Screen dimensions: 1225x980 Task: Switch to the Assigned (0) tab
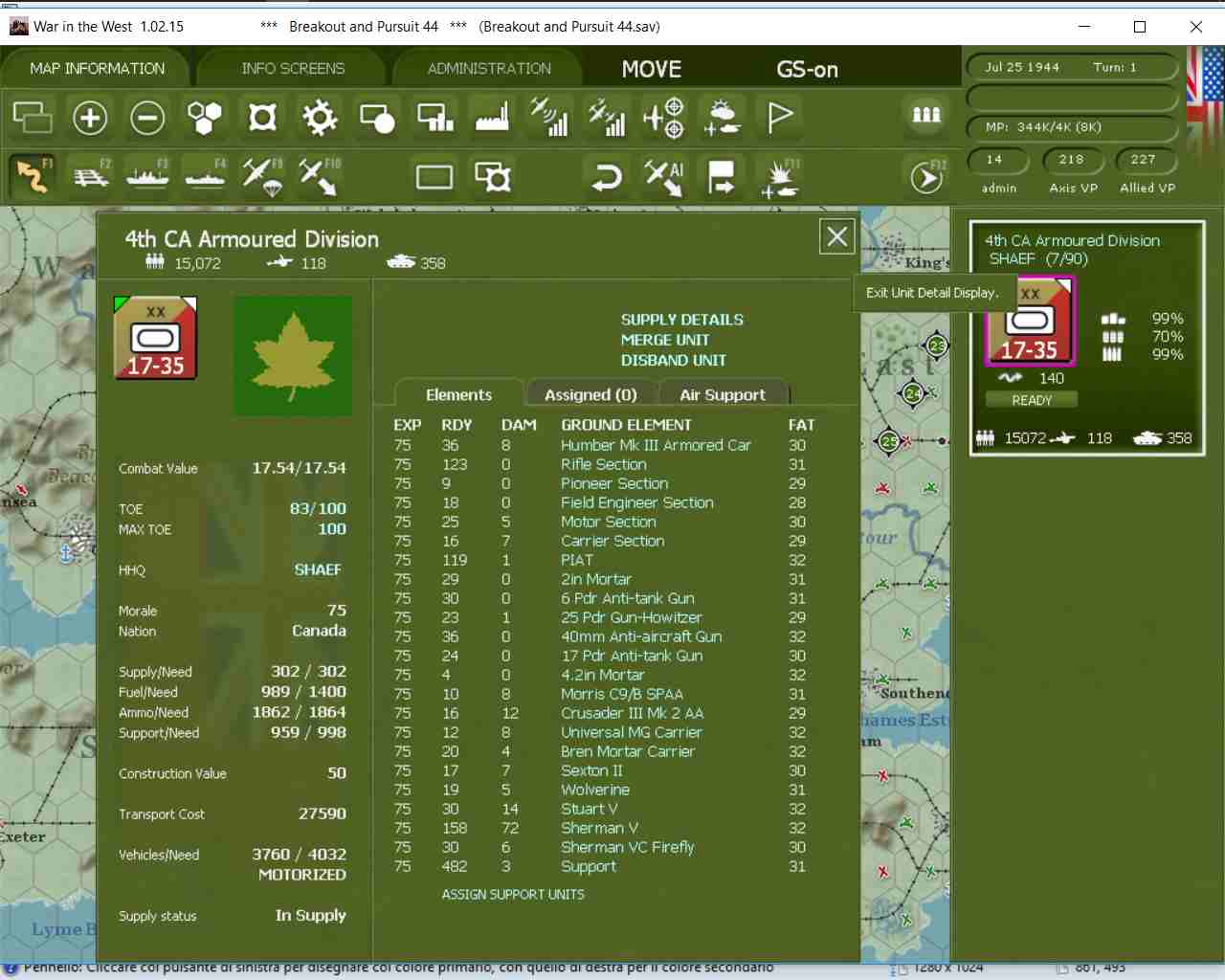pyautogui.click(x=590, y=394)
